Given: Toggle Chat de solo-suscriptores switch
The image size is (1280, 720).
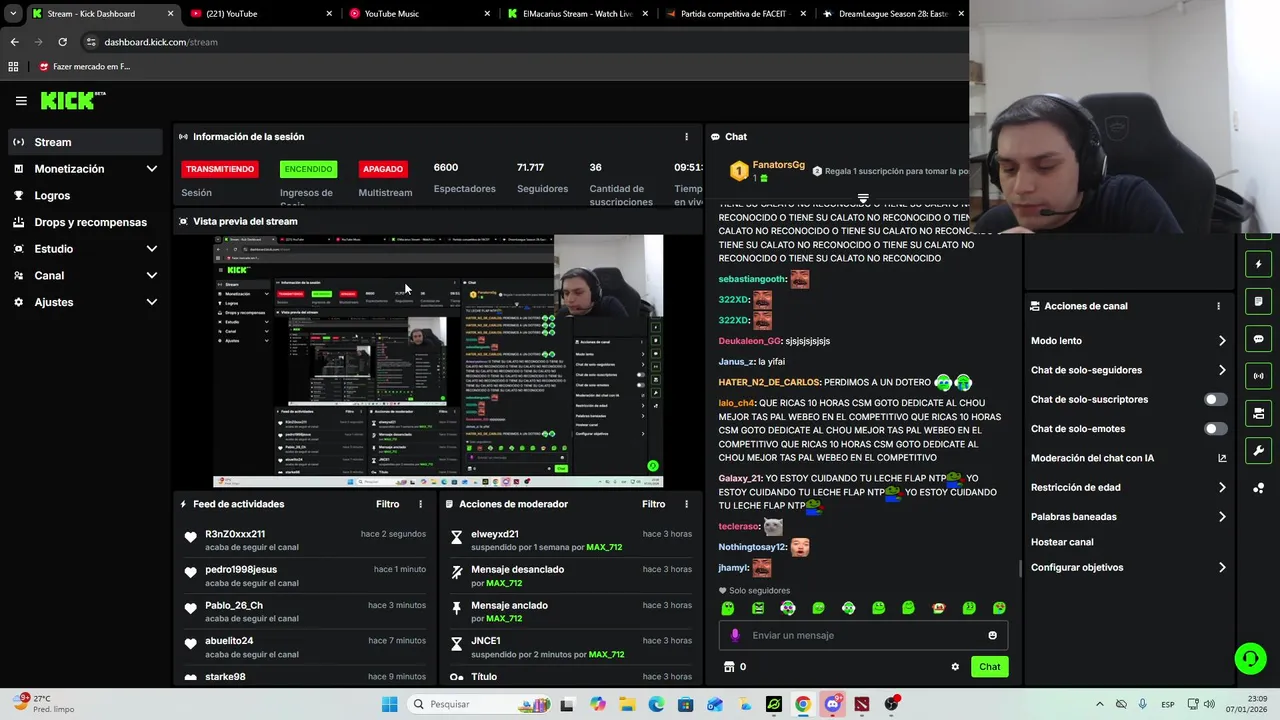Looking at the screenshot, I should click(x=1215, y=399).
